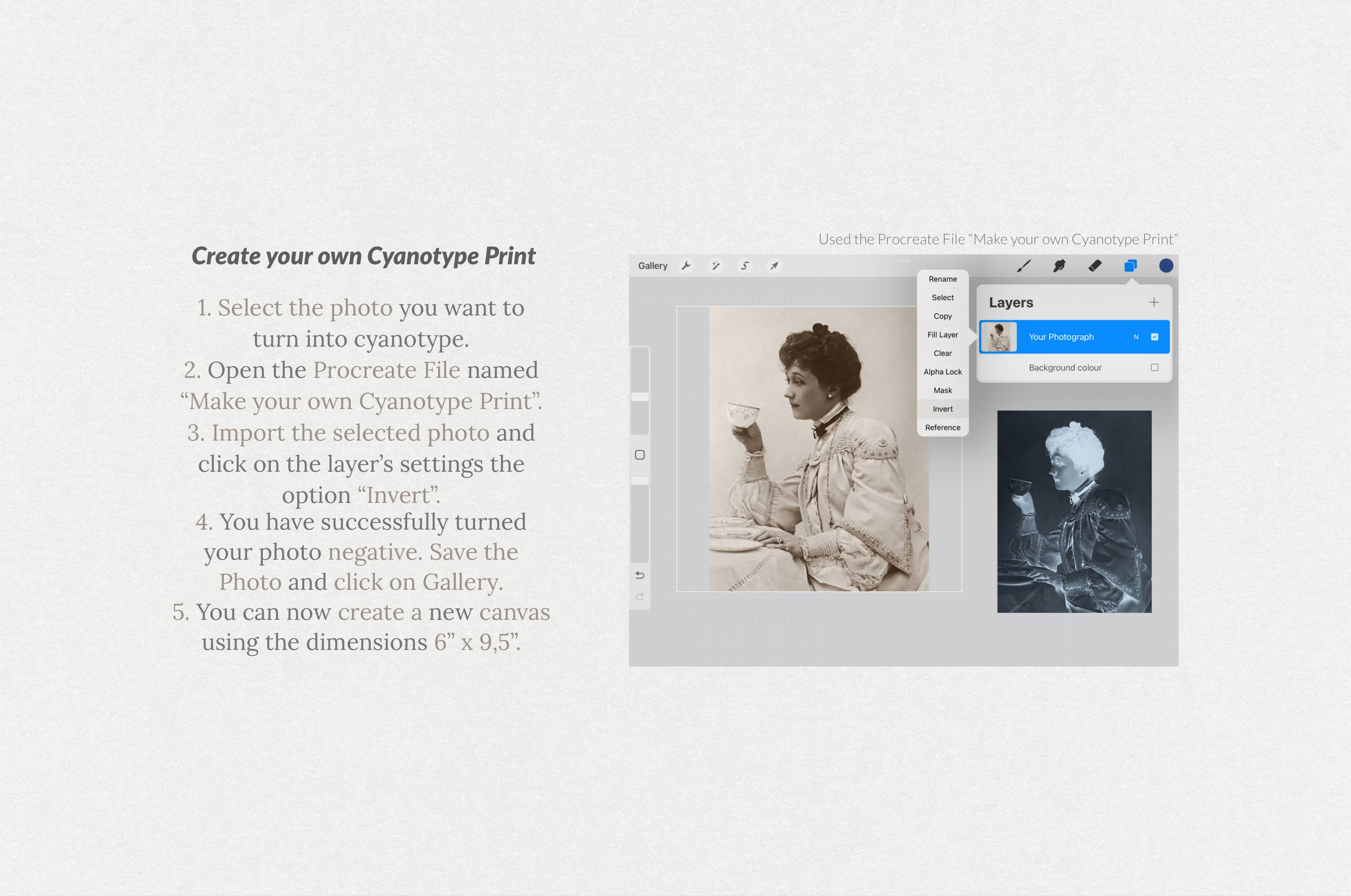Viewport: 1351px width, 896px height.
Task: Tap the Your Photograph layer thumbnail
Action: (998, 337)
